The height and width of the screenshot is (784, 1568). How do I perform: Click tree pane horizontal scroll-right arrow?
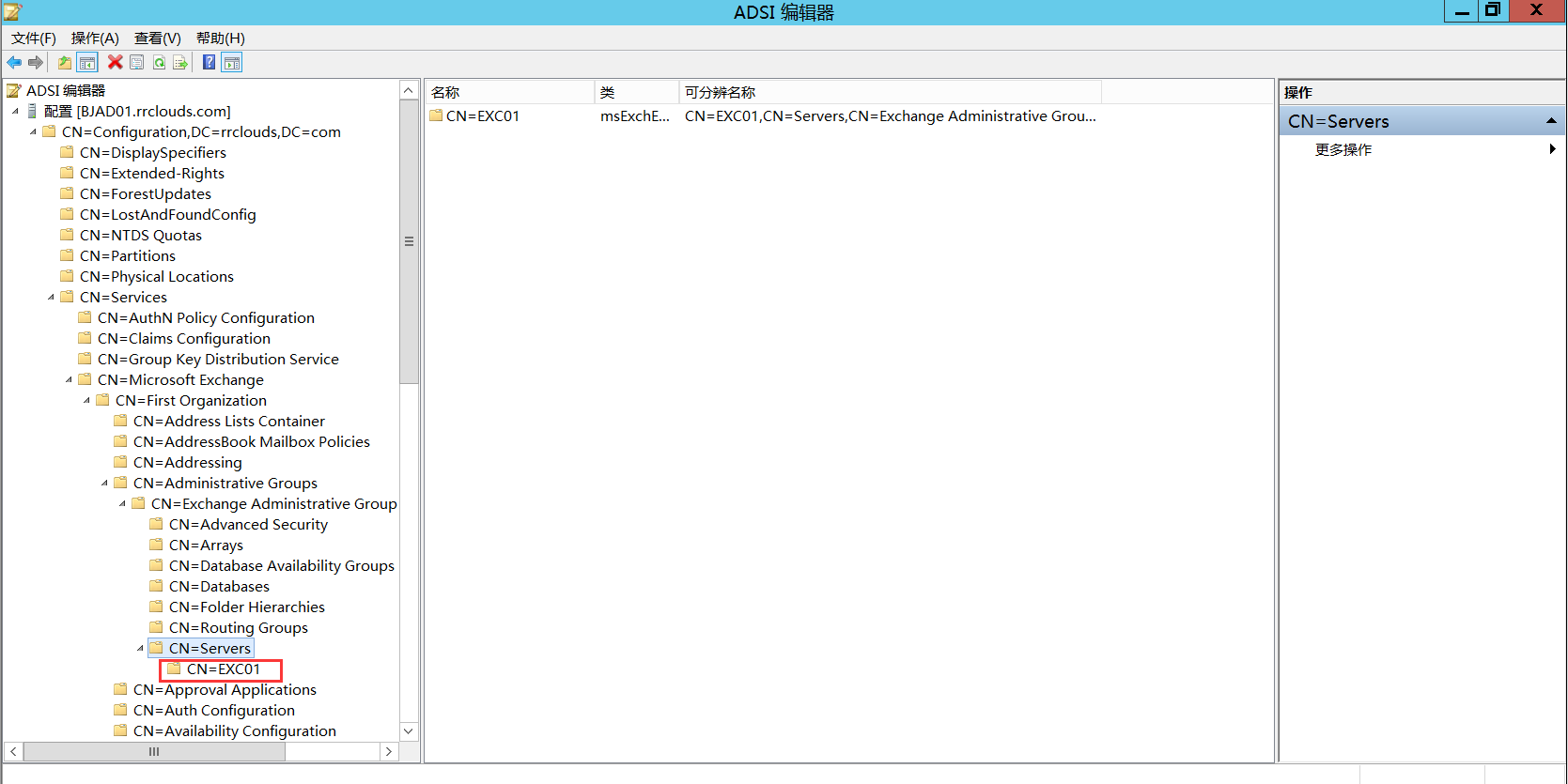[x=389, y=751]
